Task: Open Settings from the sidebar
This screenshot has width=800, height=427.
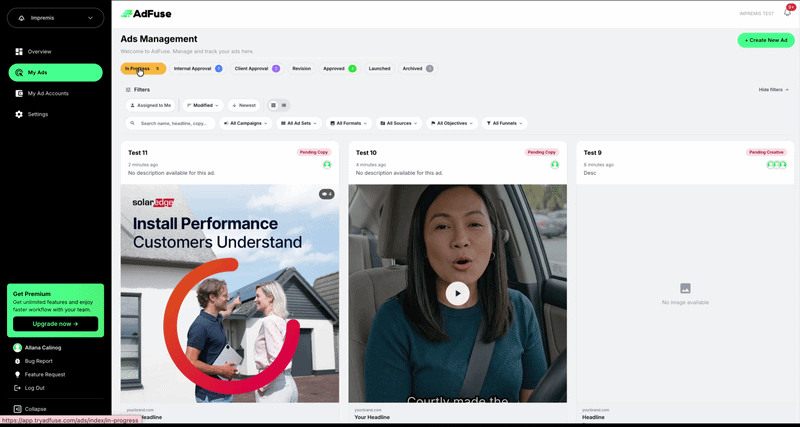Action: click(37, 114)
